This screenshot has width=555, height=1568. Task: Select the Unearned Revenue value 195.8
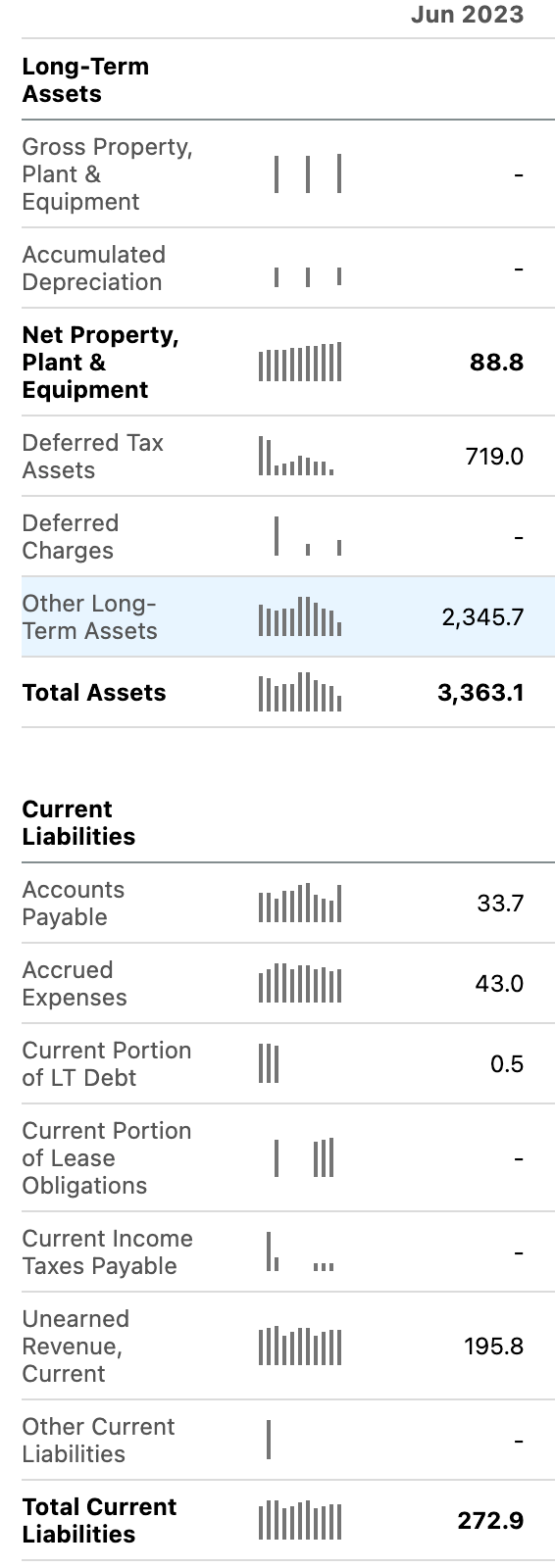point(494,1347)
